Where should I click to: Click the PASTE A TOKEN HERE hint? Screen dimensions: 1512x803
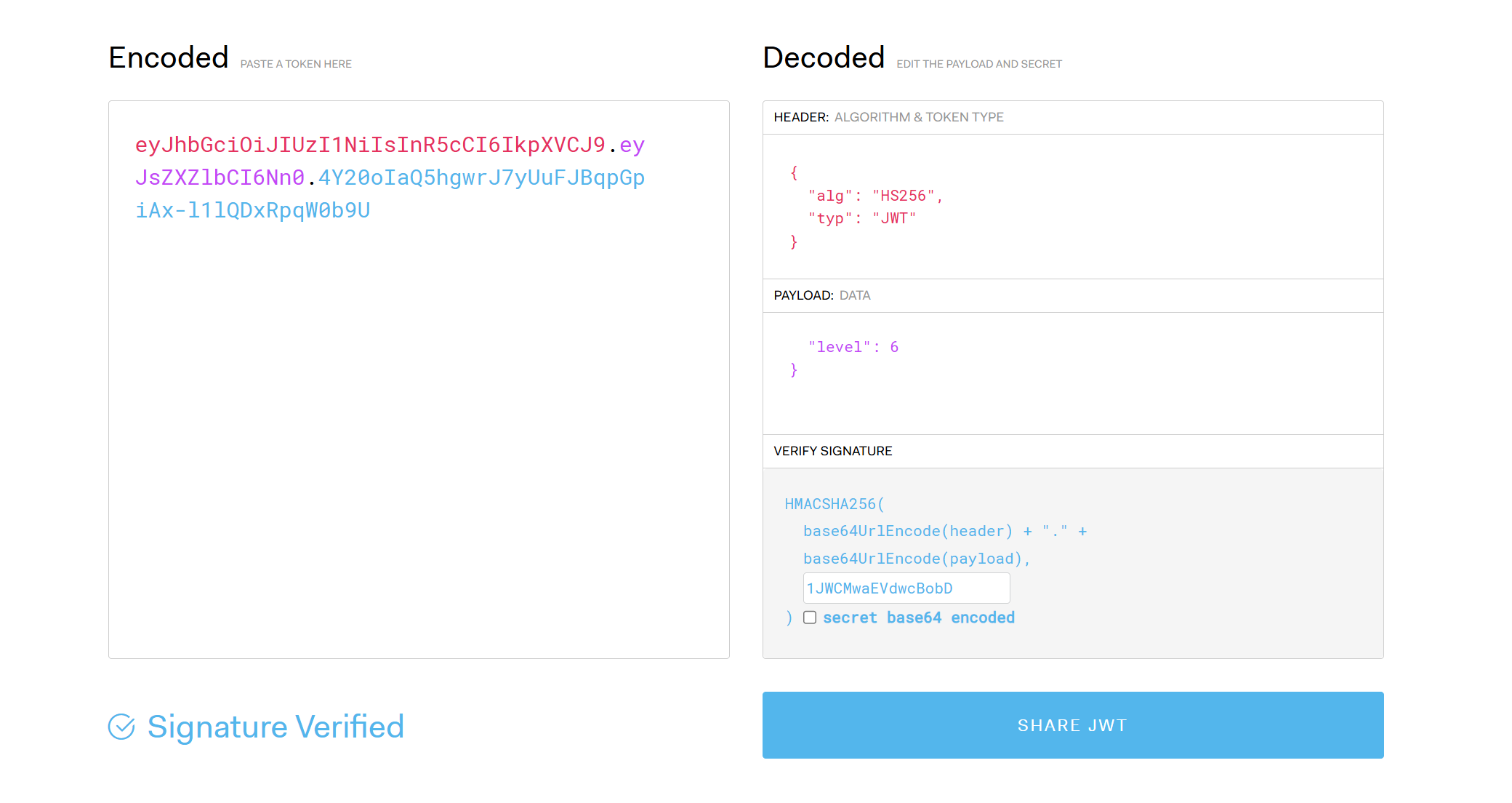click(x=296, y=64)
